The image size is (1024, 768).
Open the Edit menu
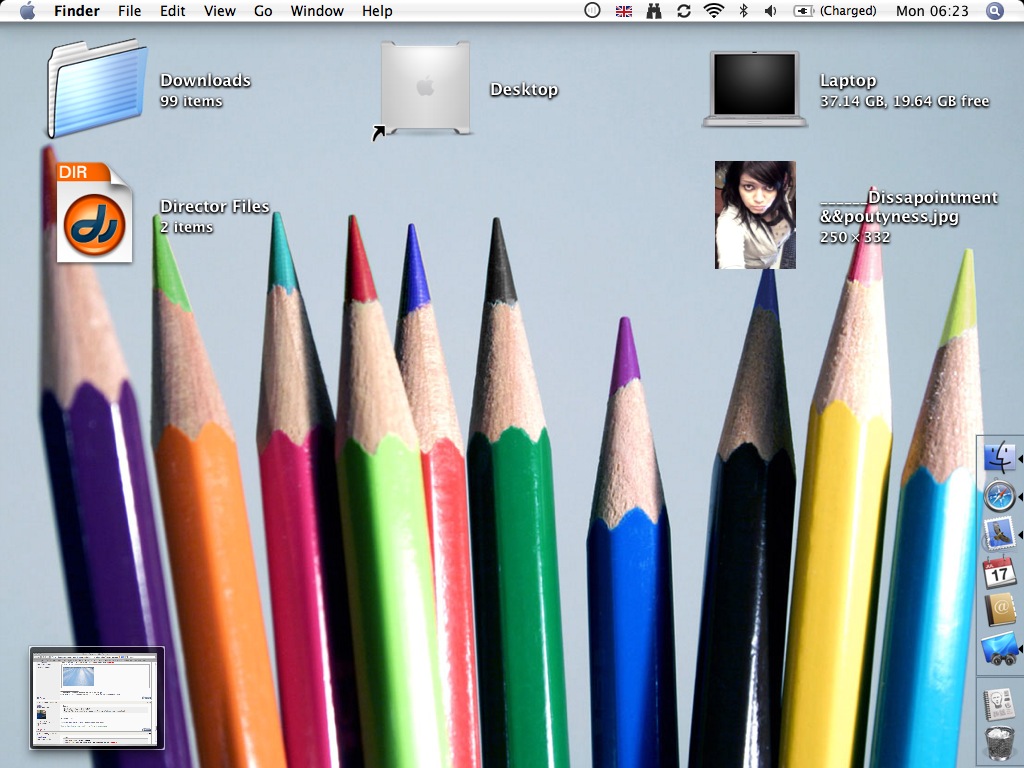tap(172, 11)
